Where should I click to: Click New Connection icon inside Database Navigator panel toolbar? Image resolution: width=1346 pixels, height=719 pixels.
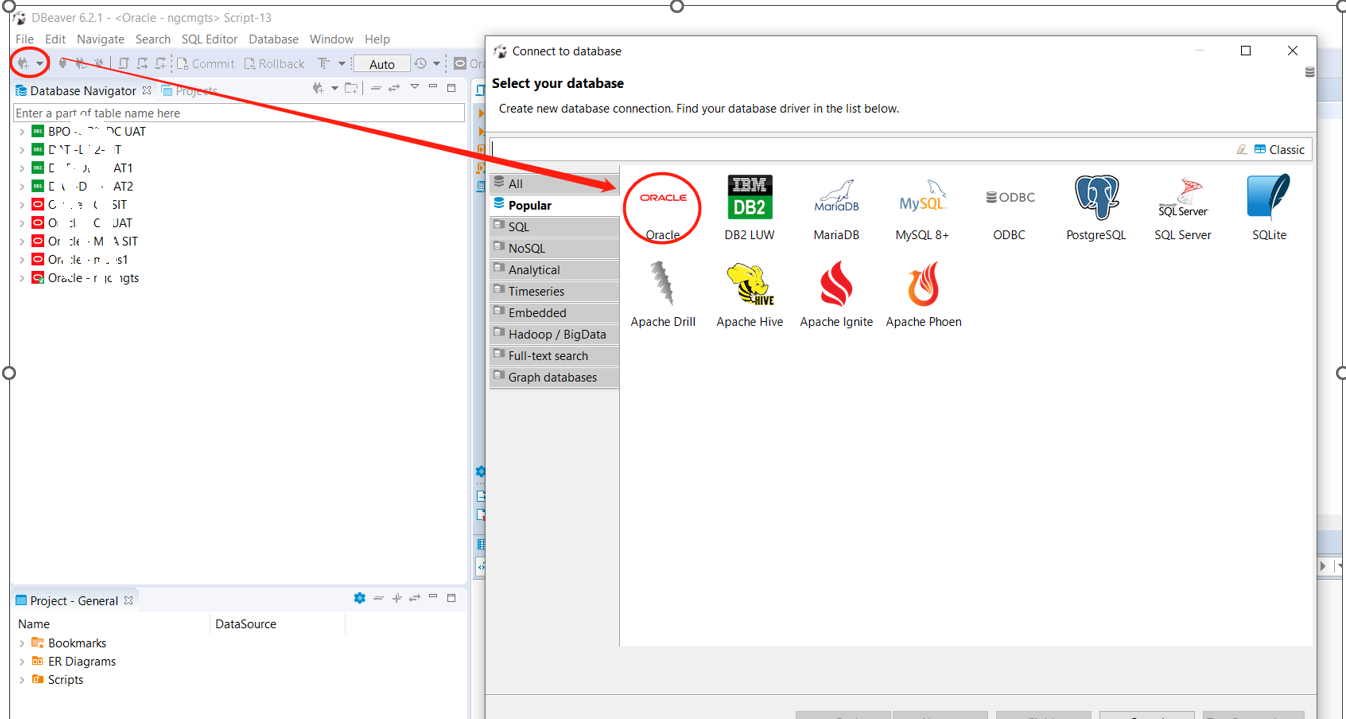pos(318,88)
